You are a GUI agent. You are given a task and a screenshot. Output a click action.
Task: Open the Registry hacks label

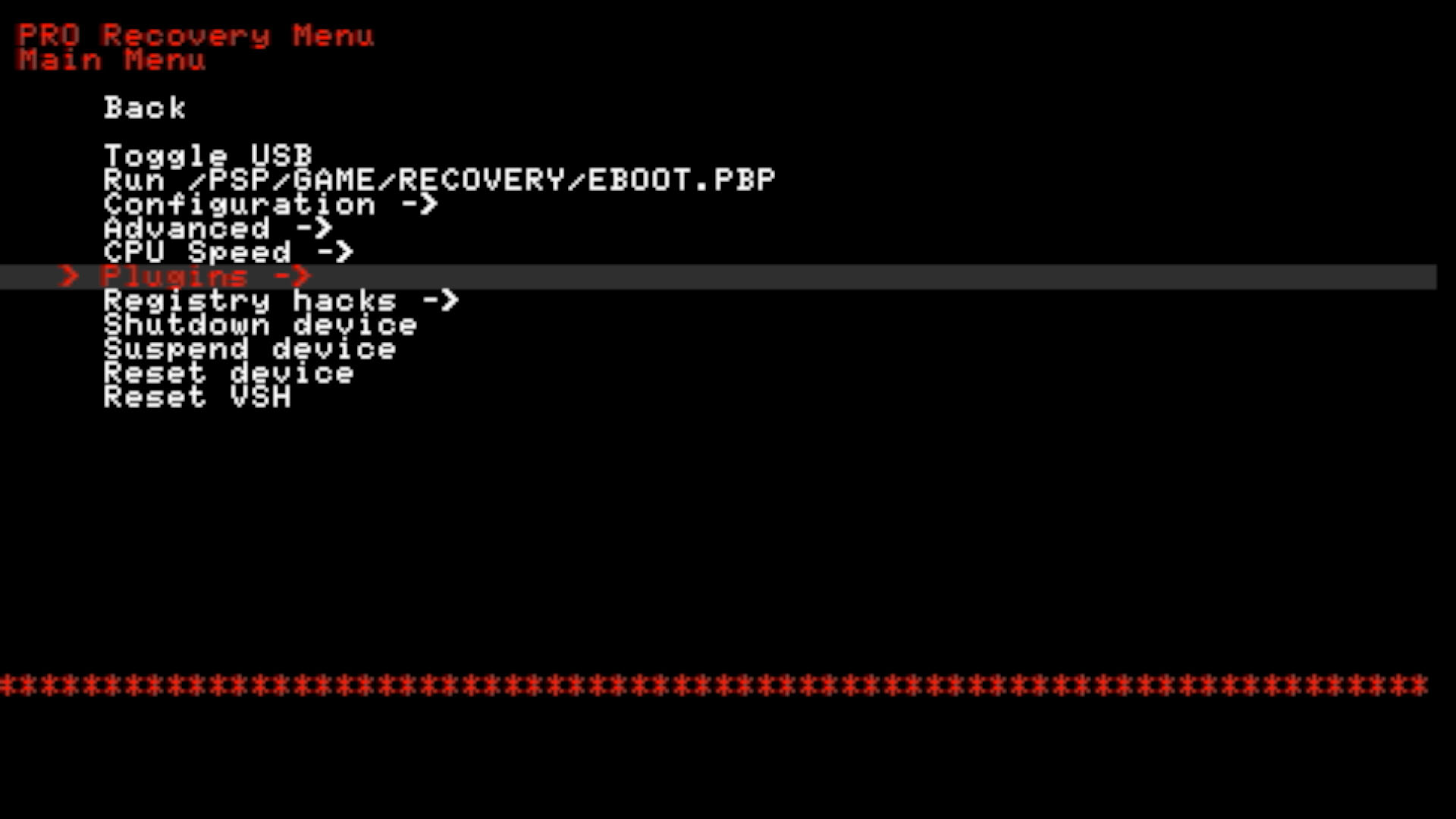point(250,300)
